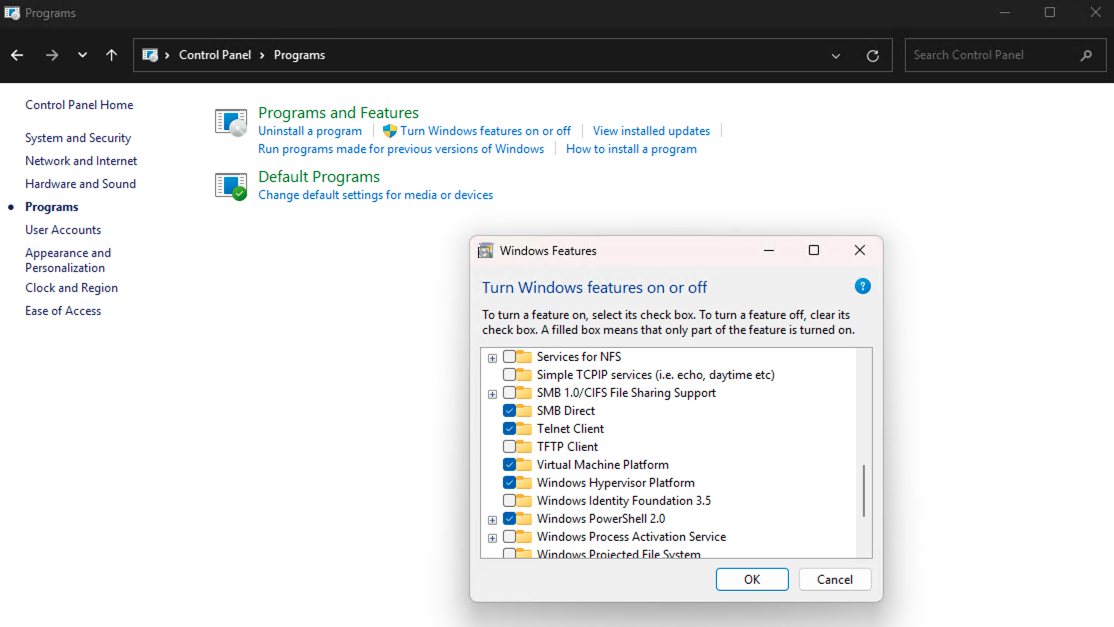This screenshot has width=1114, height=627.
Task: Expand the Services for NFS node
Action: tap(492, 358)
